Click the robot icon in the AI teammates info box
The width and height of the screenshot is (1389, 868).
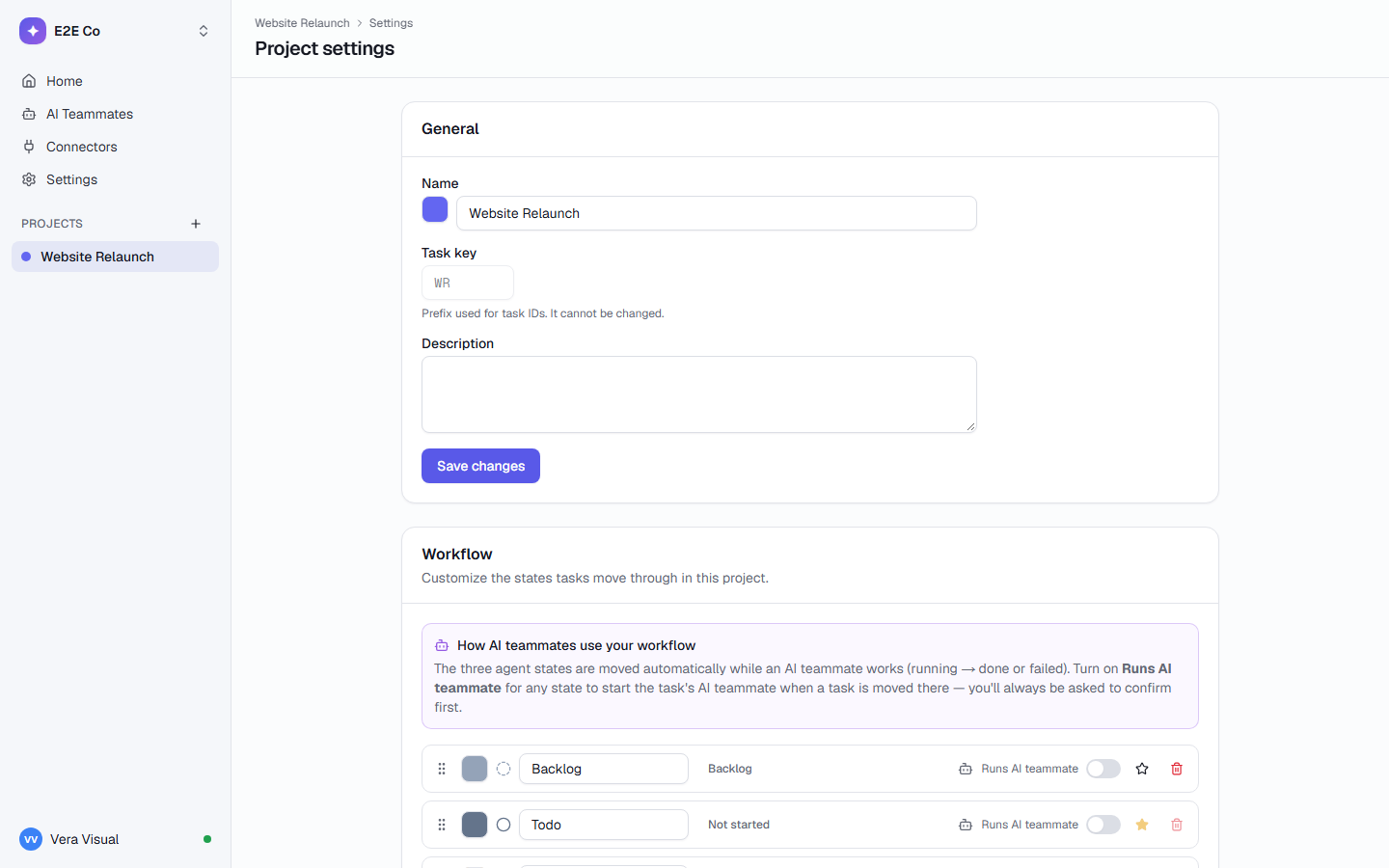click(442, 645)
